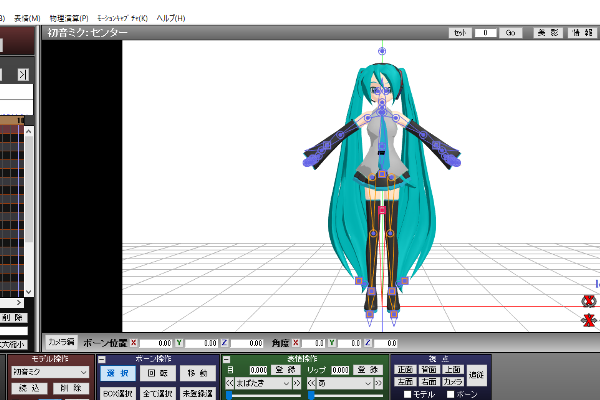Image resolution: width=600 pixels, height=400 pixels.
Task: Select the bone circle above the model's head
Action: 382,51
